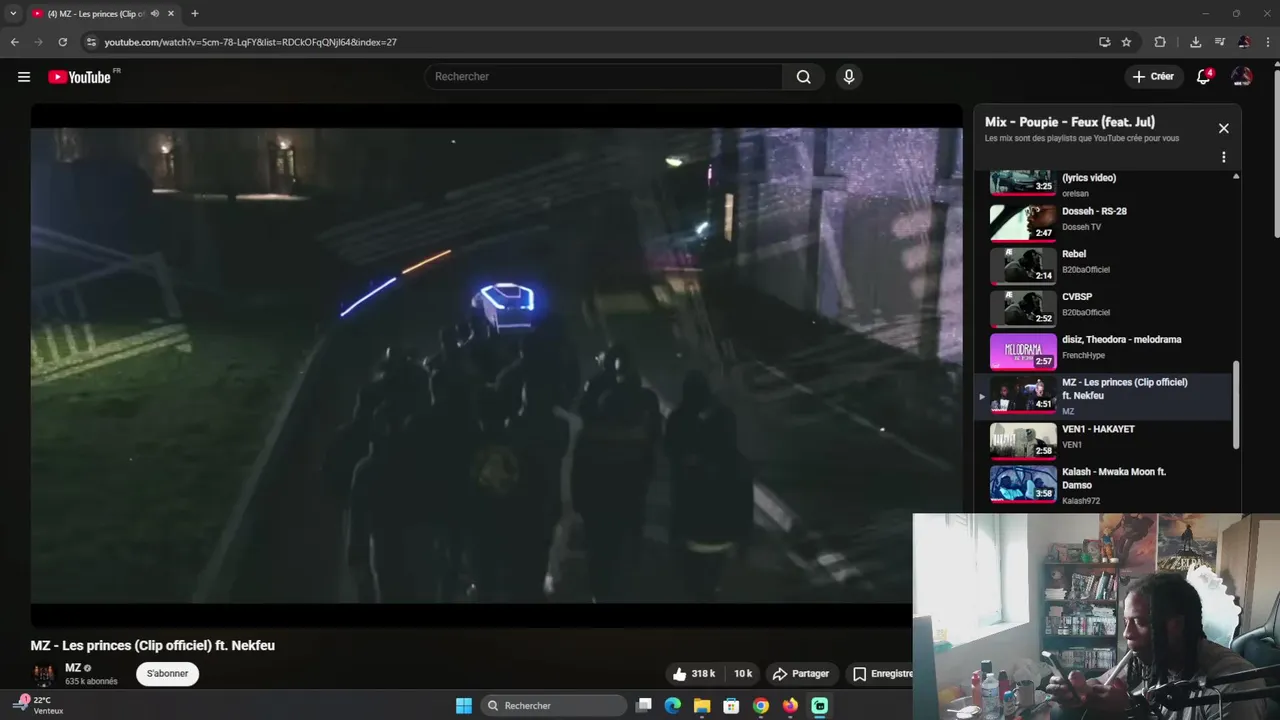Dislike the video (10 k)
The height and width of the screenshot is (720, 1280).
click(x=743, y=674)
